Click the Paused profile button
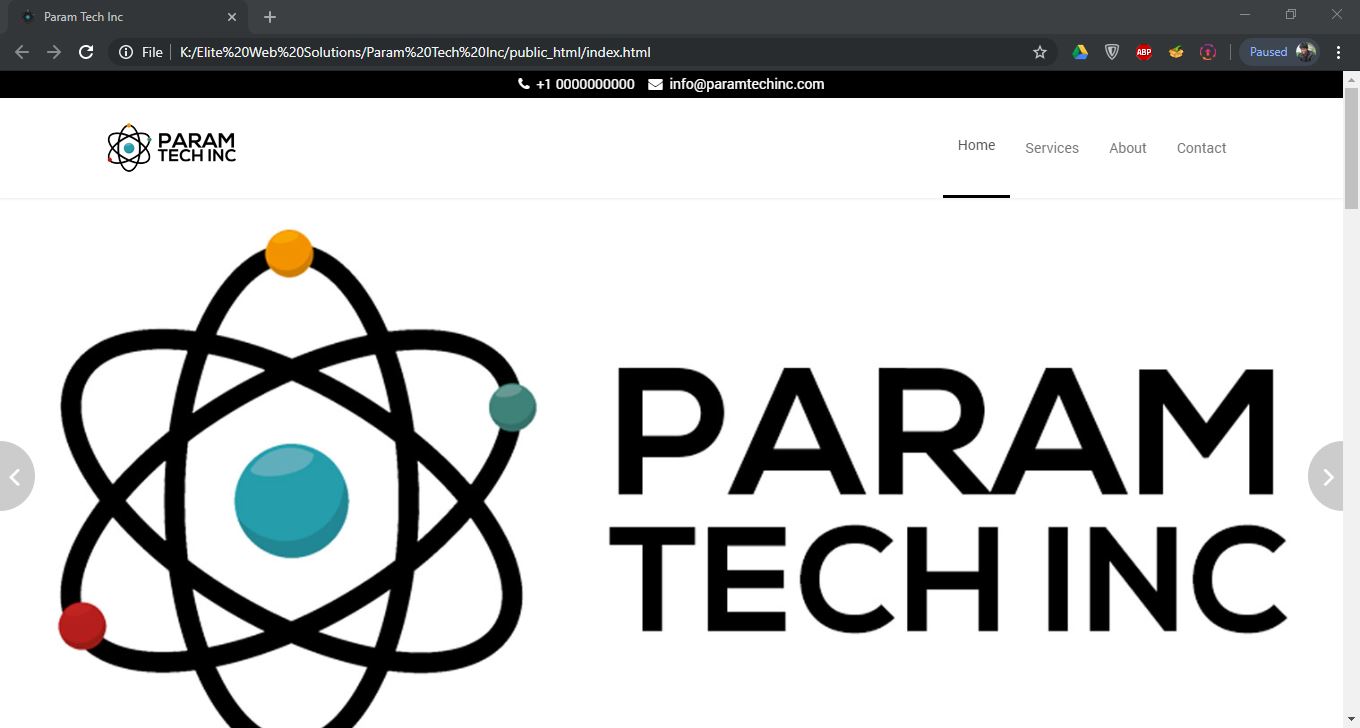Screen dimensions: 1360x728 [x=1280, y=52]
